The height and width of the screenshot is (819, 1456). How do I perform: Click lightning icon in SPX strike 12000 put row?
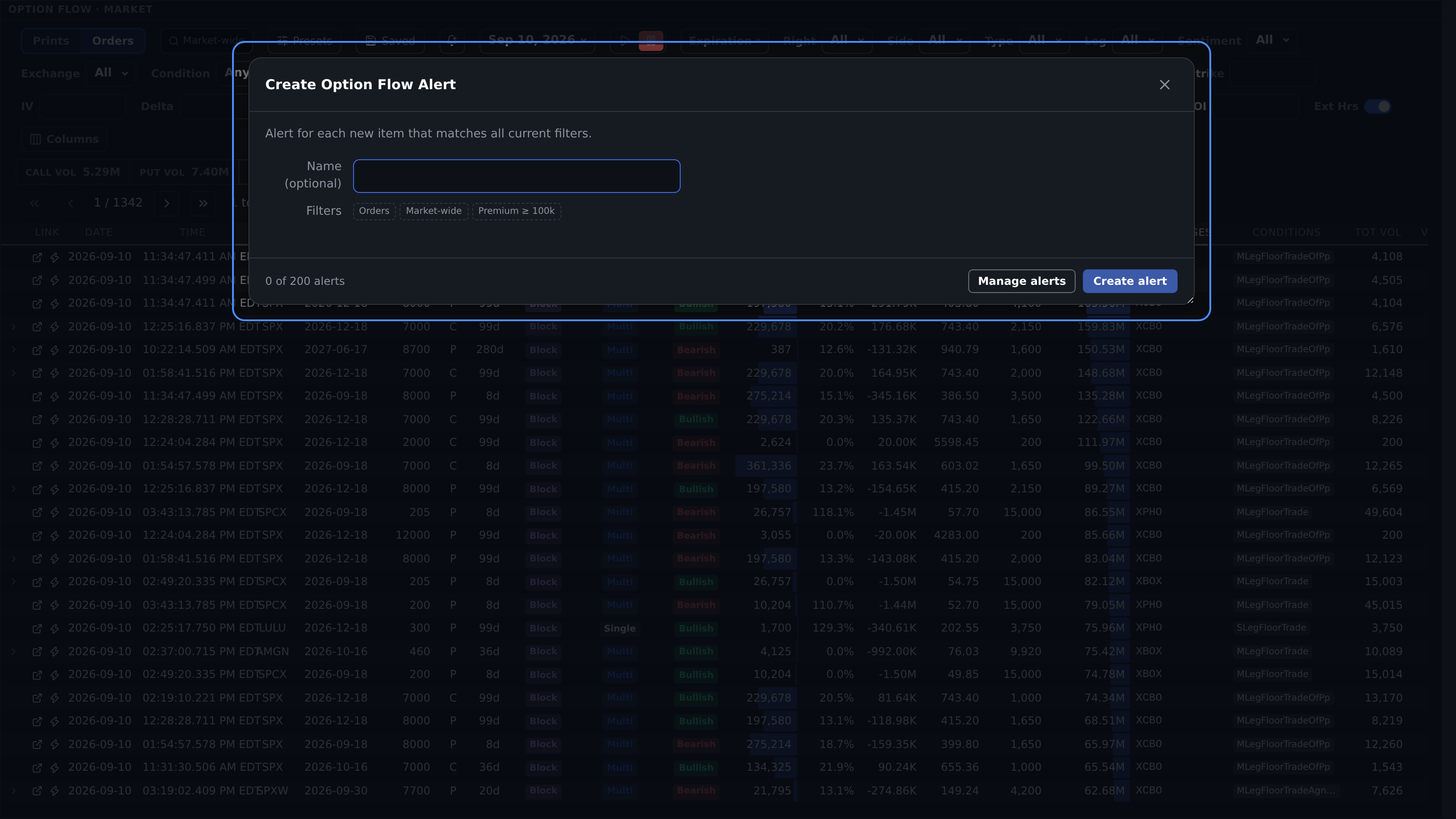[55, 535]
